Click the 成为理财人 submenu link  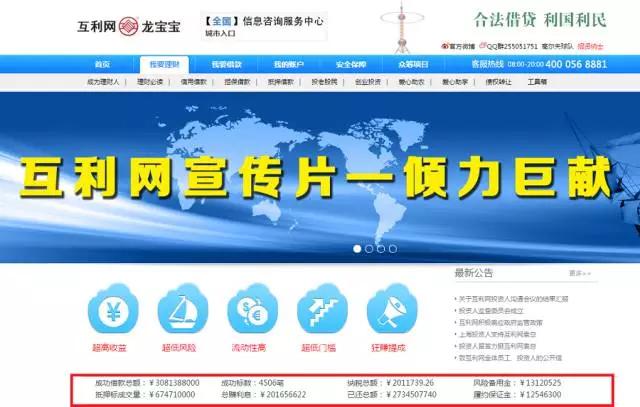(103, 82)
